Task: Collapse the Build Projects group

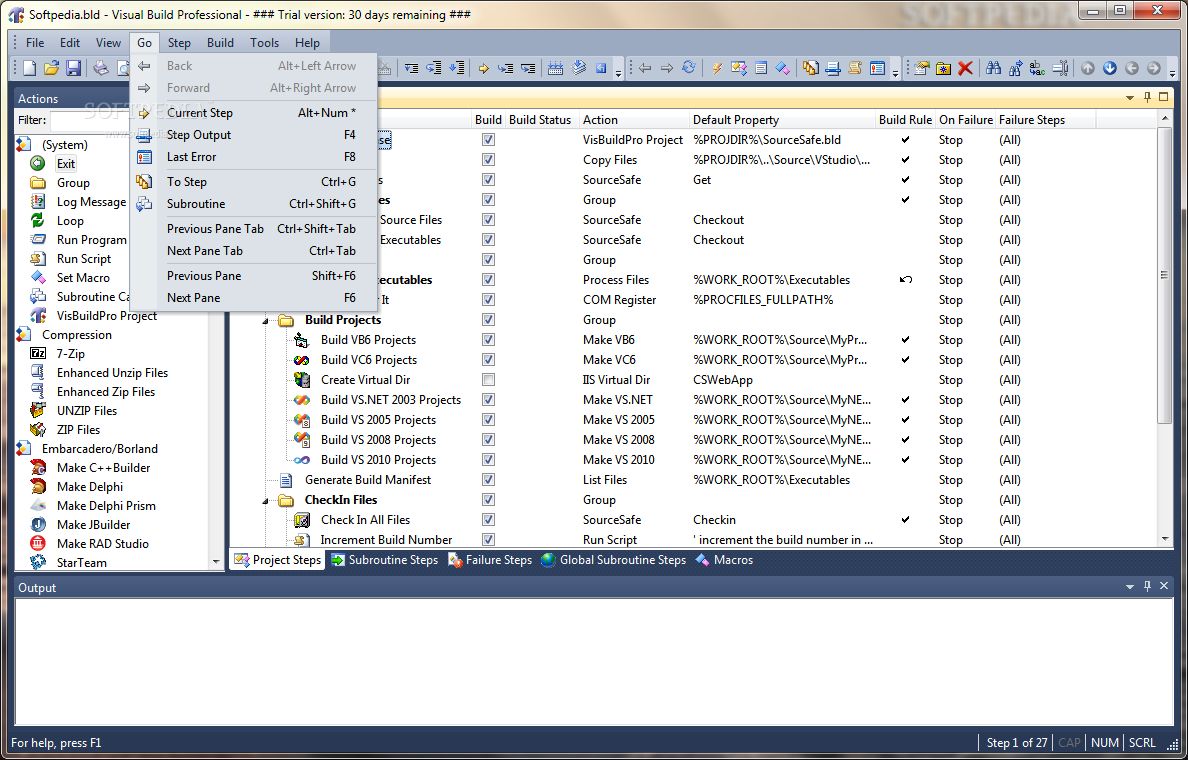Action: [266, 321]
